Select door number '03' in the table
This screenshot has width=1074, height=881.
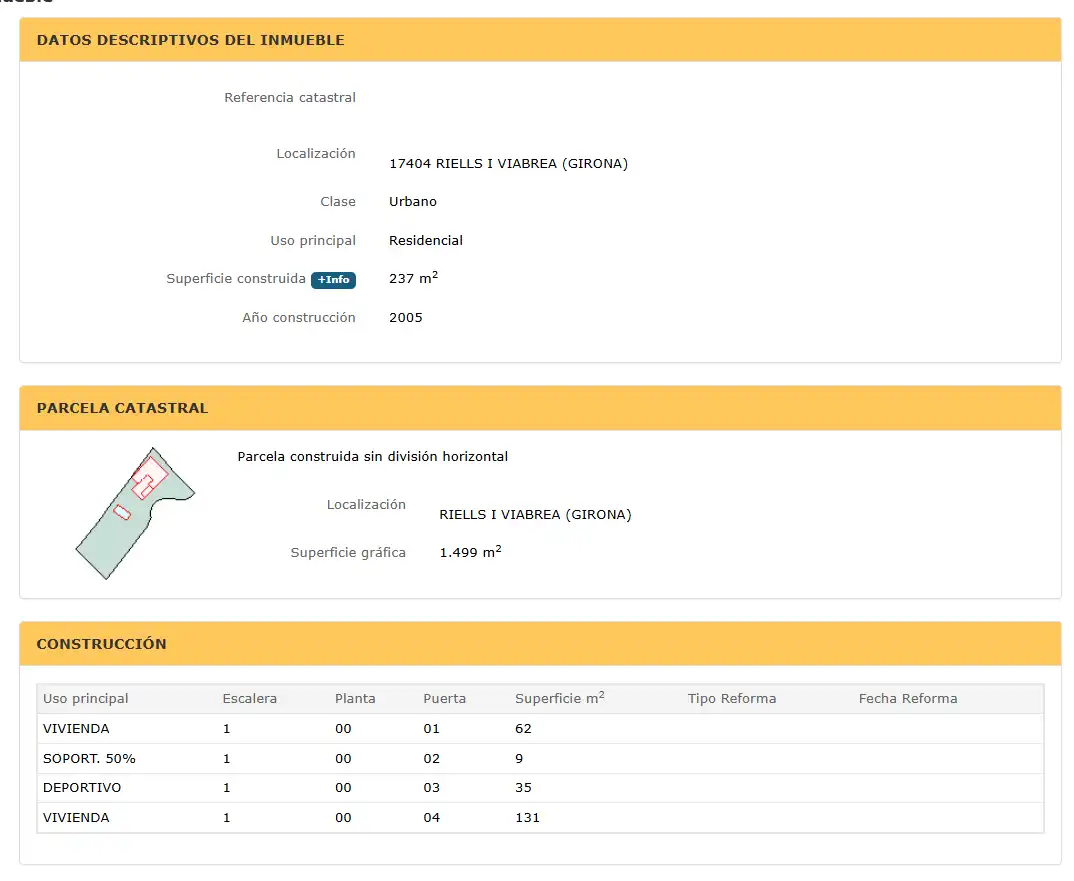[432, 788]
